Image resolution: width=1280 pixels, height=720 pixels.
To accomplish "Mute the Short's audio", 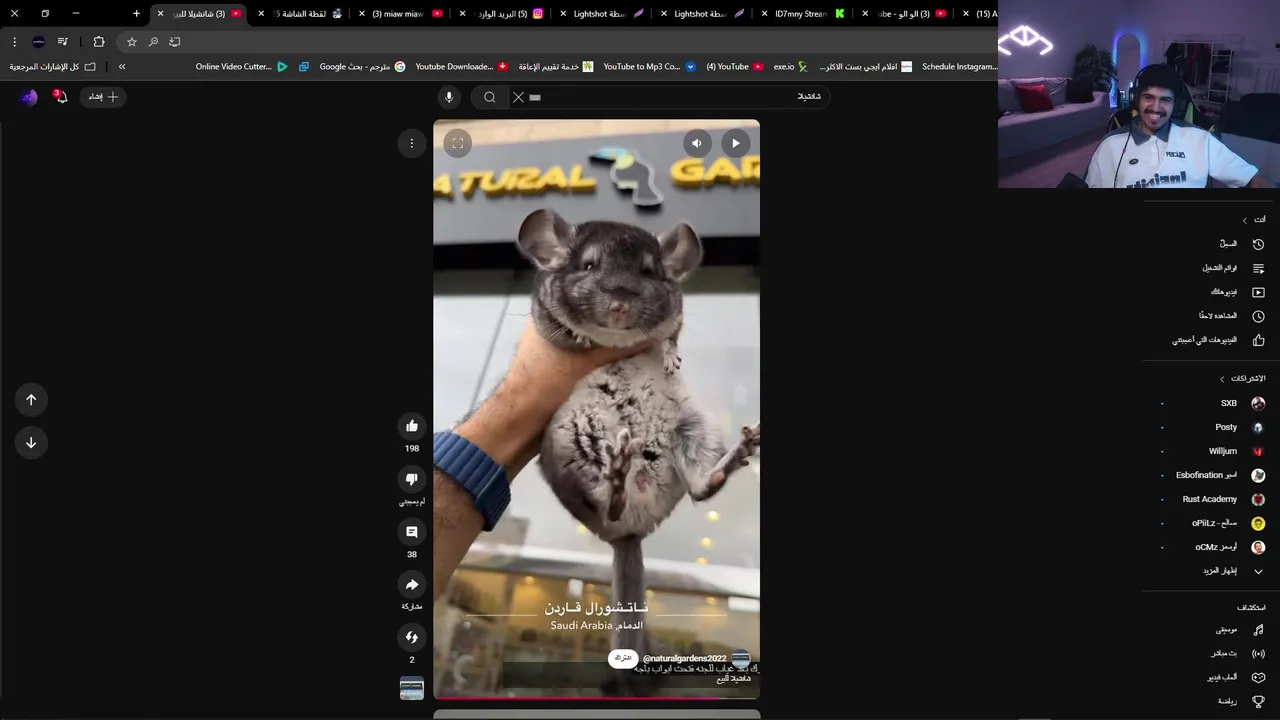I will pos(697,143).
